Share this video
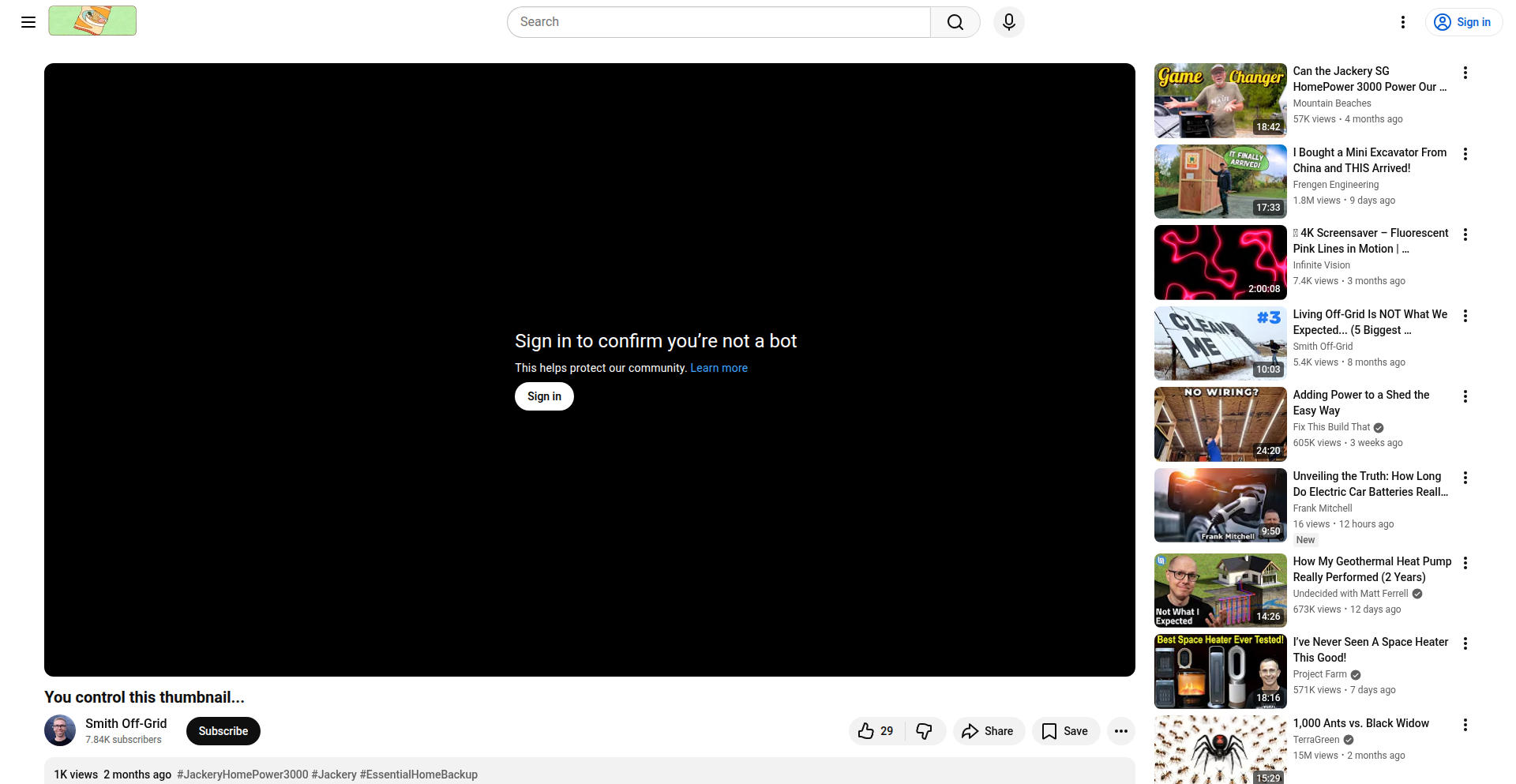Image resolution: width=1516 pixels, height=784 pixels. click(989, 731)
